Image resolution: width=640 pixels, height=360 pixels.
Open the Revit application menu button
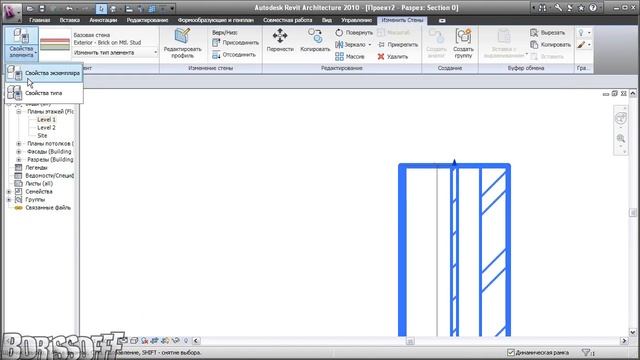point(11,12)
